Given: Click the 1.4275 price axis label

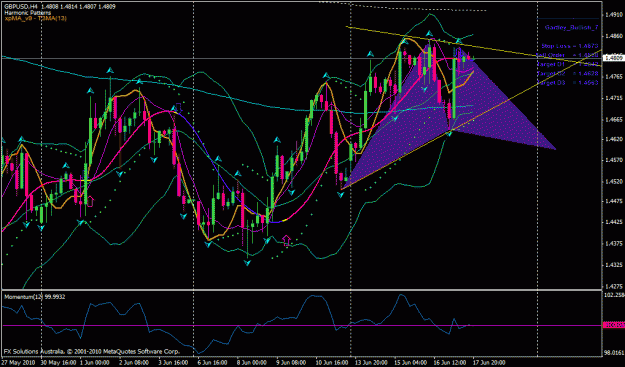Looking at the screenshot, I should (613, 286).
